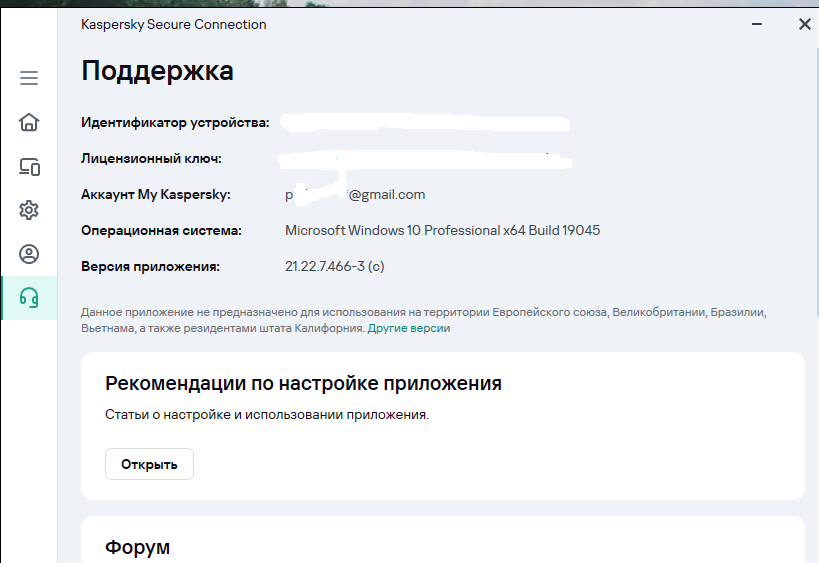Click the 'Идентификатор устройства:' label
Viewport: 819px width, 563px height.
175,123
